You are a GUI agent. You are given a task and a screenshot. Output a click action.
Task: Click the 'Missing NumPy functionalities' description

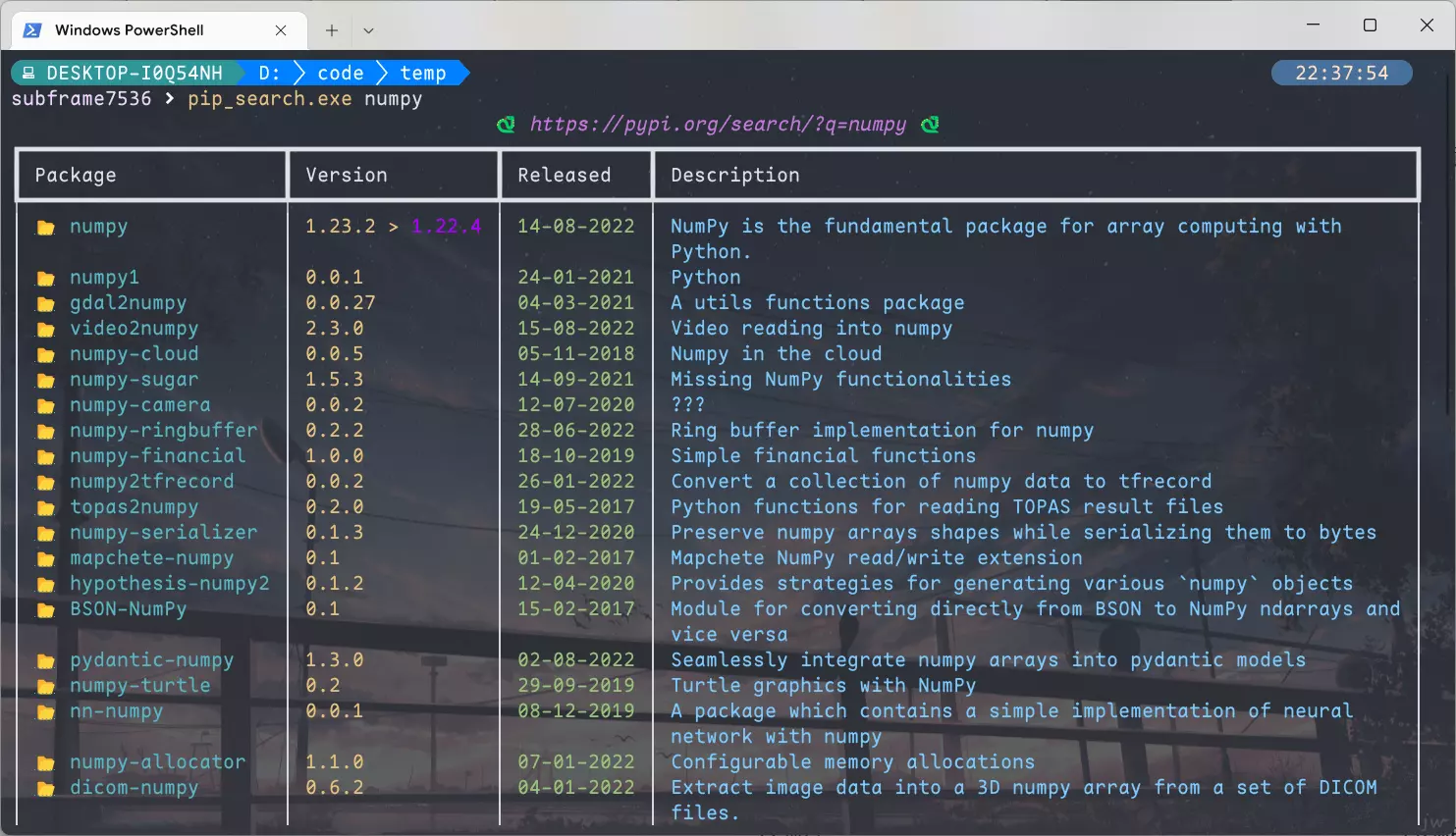pyautogui.click(x=841, y=380)
